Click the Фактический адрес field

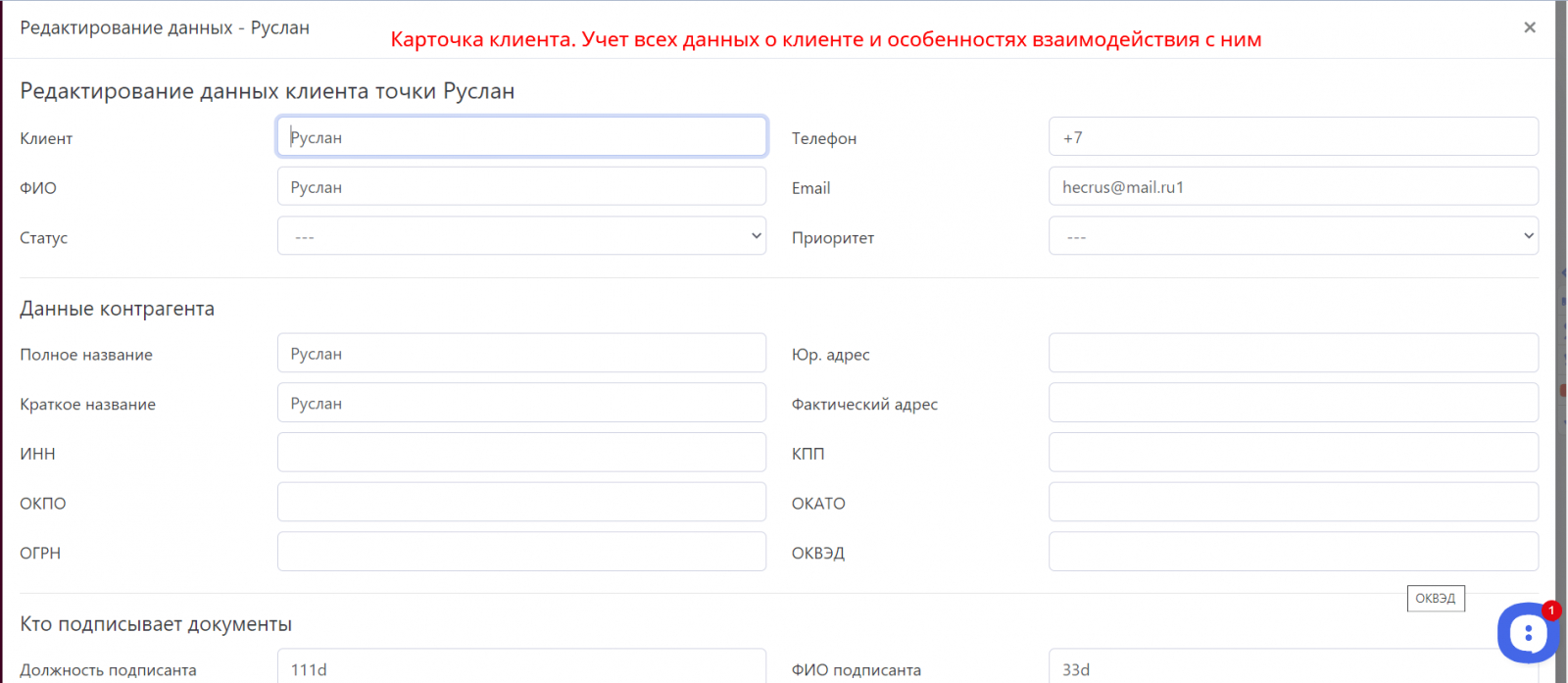(x=1293, y=403)
